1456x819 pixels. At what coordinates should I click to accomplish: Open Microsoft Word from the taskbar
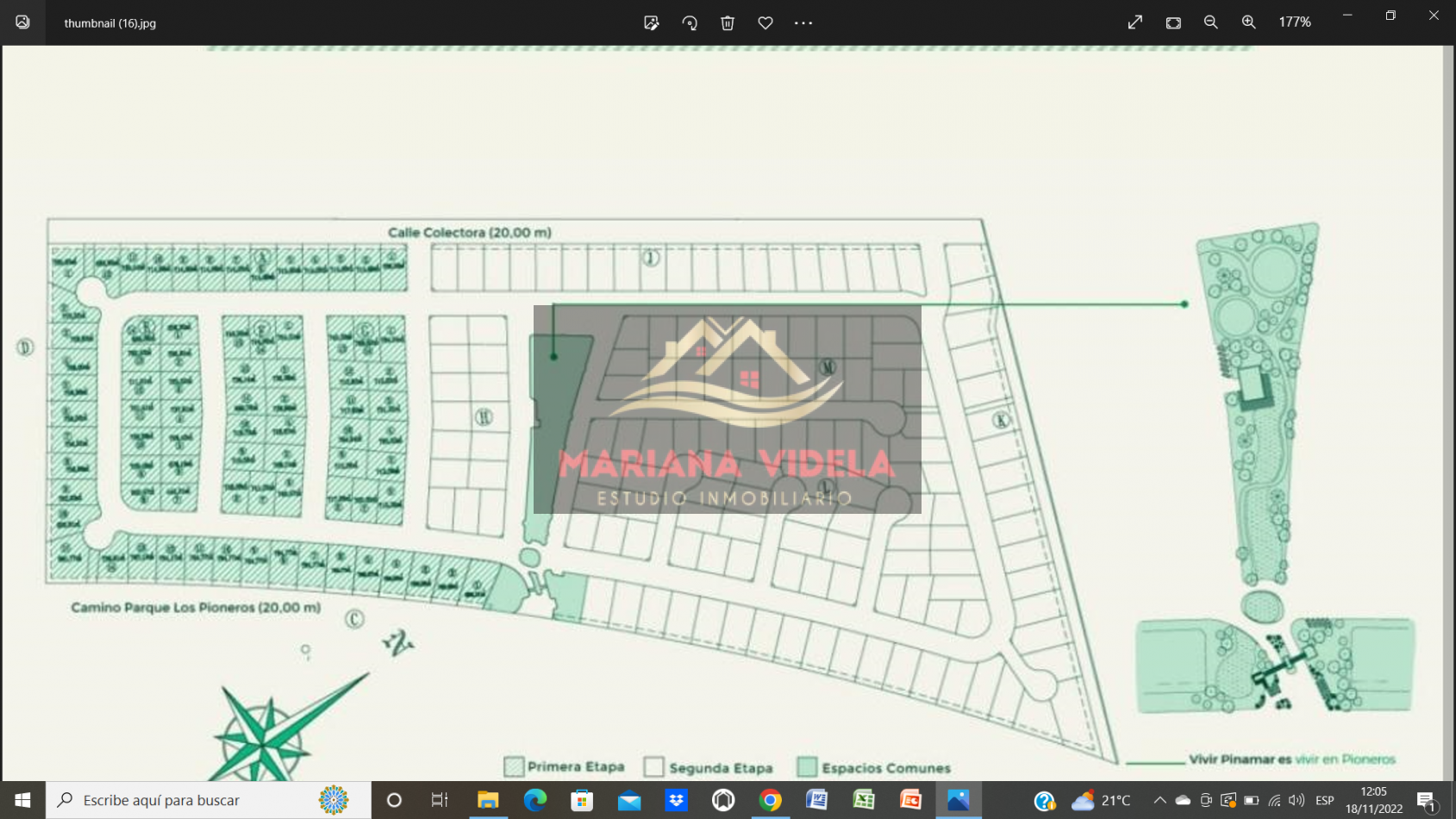click(816, 800)
